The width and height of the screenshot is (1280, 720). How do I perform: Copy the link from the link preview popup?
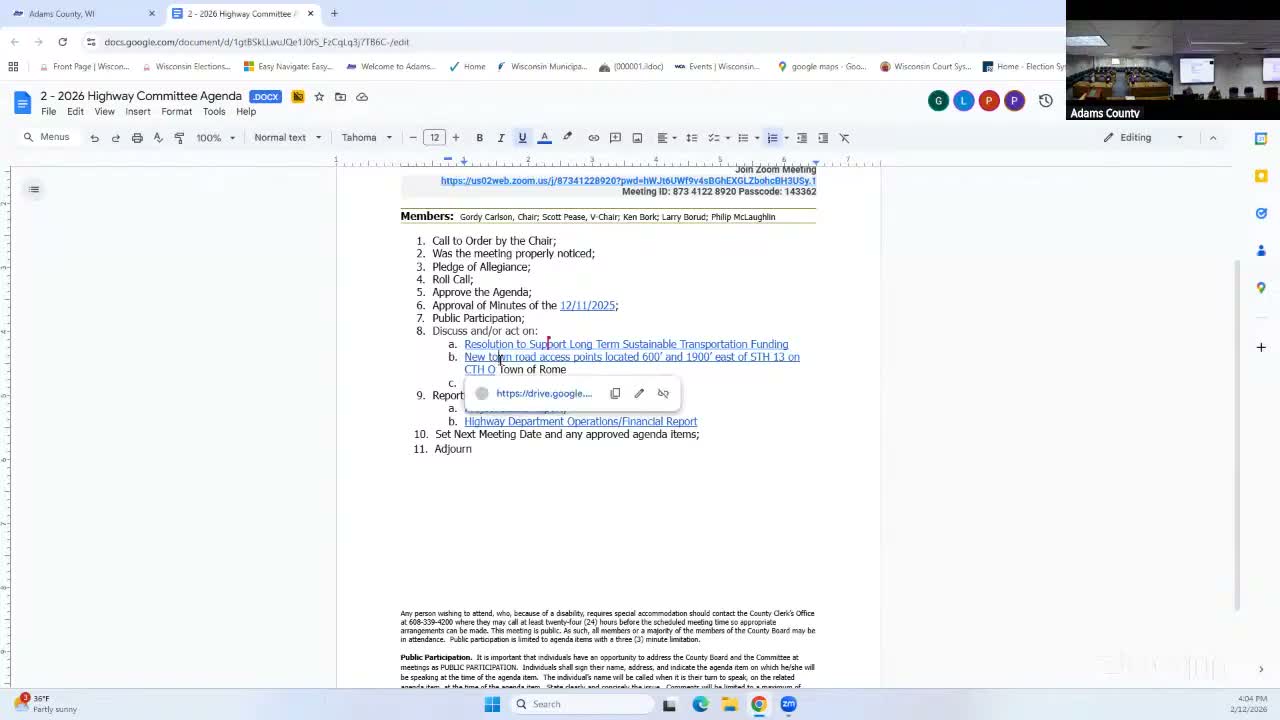pyautogui.click(x=615, y=393)
